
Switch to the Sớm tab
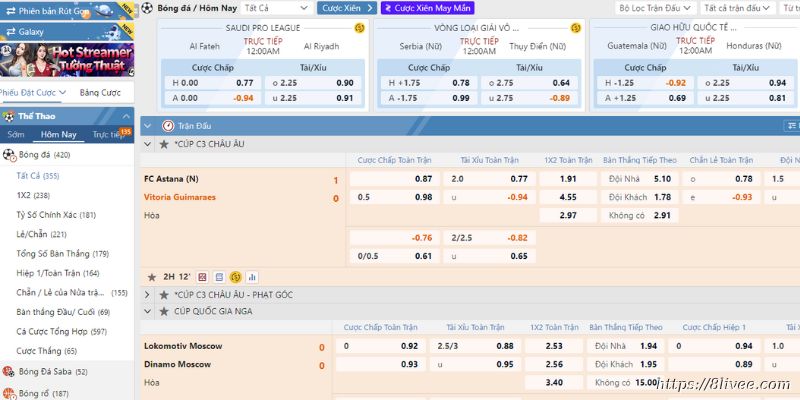[x=16, y=134]
